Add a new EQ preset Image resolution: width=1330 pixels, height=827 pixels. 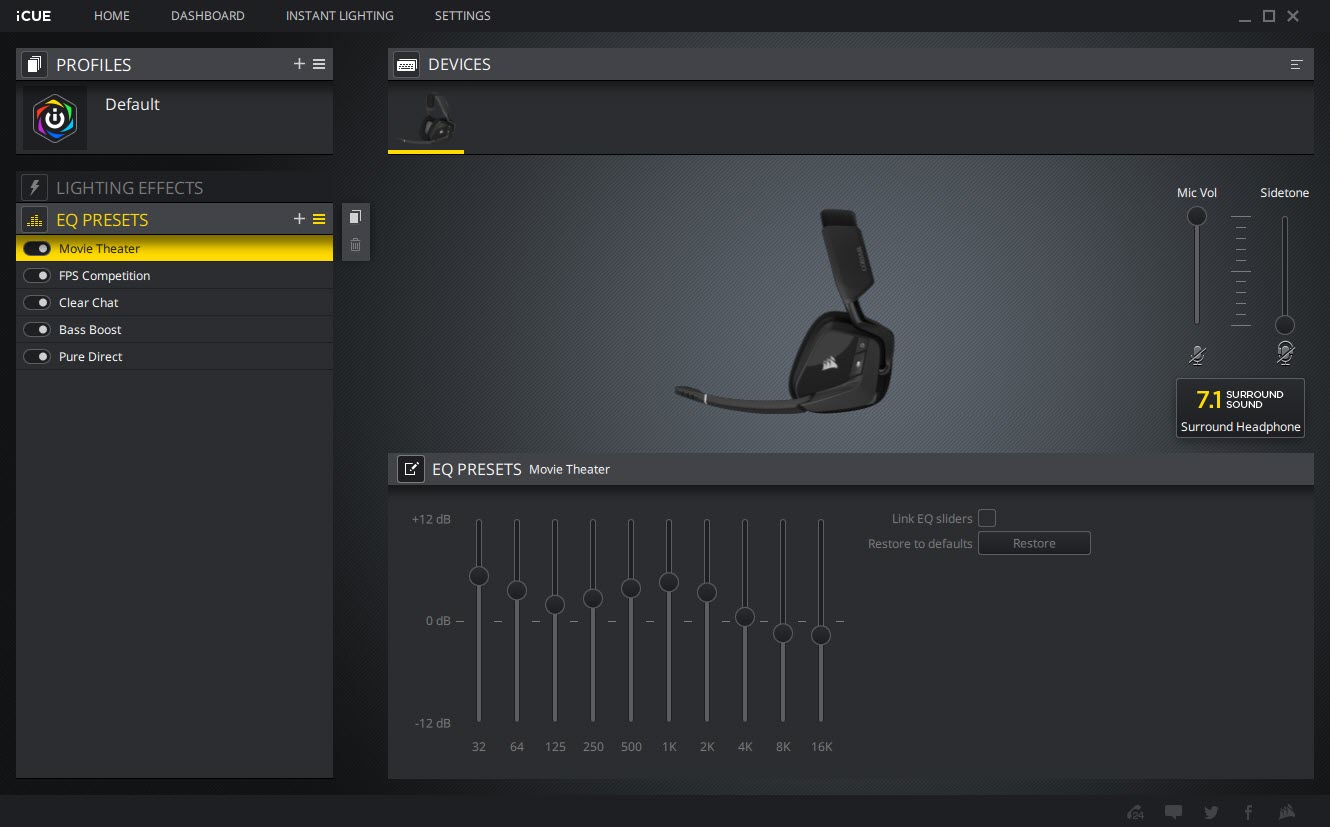[x=299, y=219]
